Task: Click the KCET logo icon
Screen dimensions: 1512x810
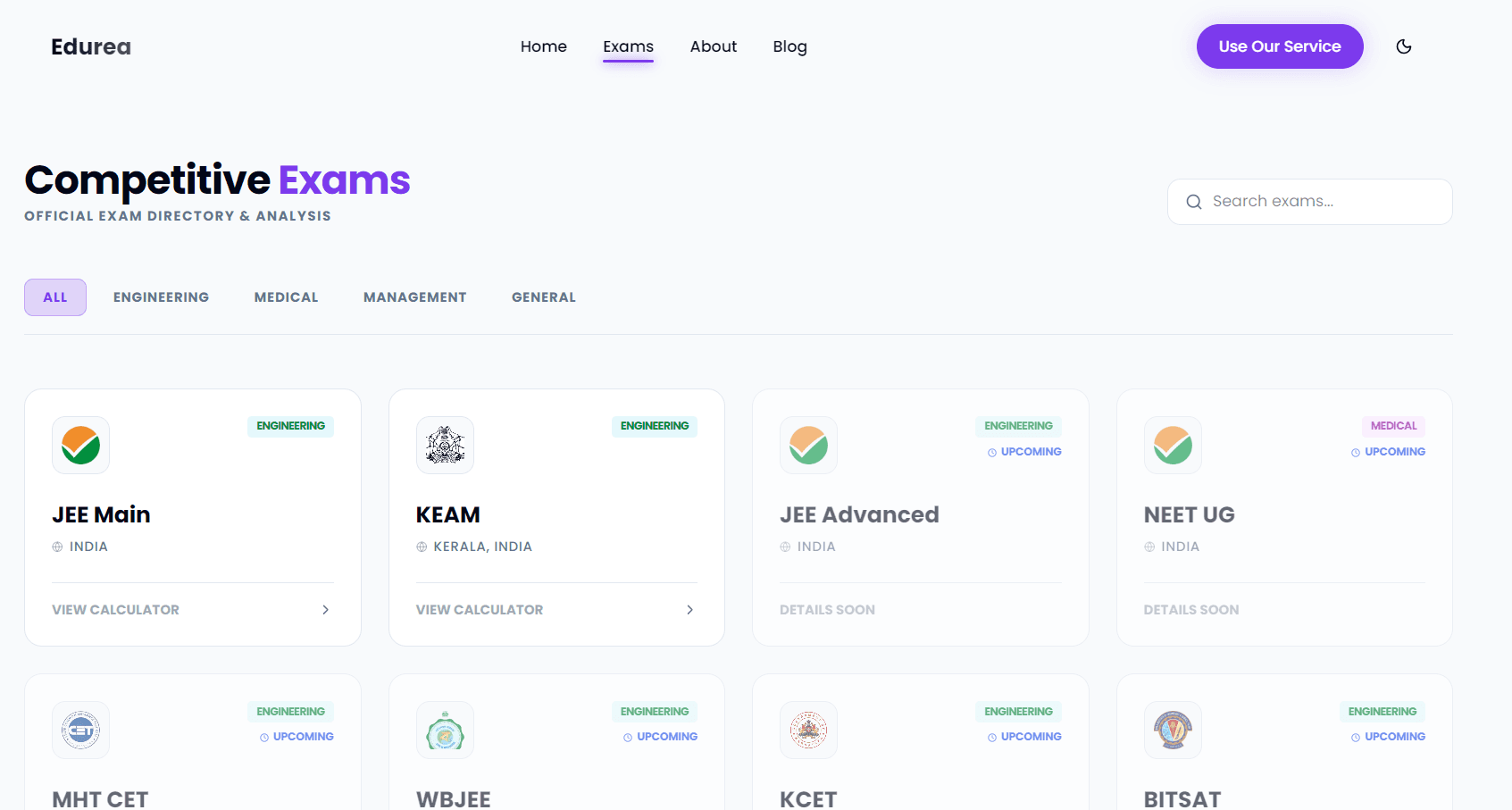Action: [808, 730]
